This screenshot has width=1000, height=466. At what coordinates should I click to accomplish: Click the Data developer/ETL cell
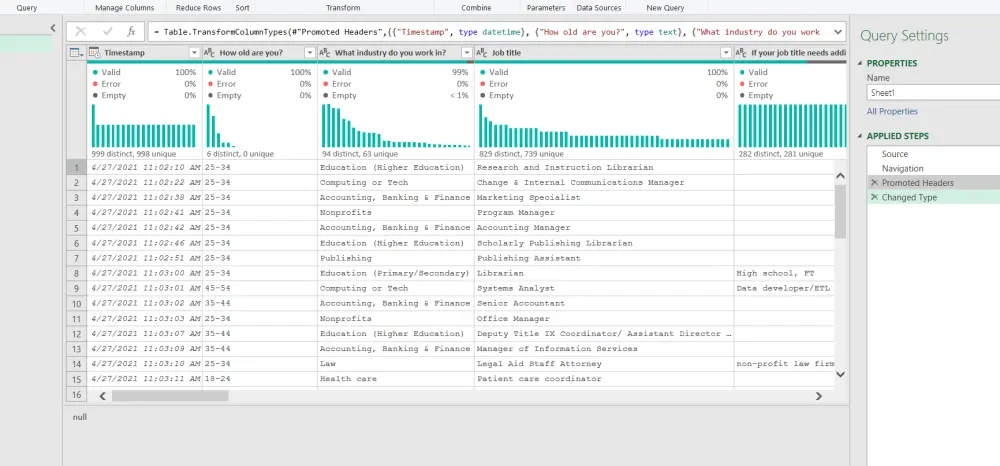785,288
